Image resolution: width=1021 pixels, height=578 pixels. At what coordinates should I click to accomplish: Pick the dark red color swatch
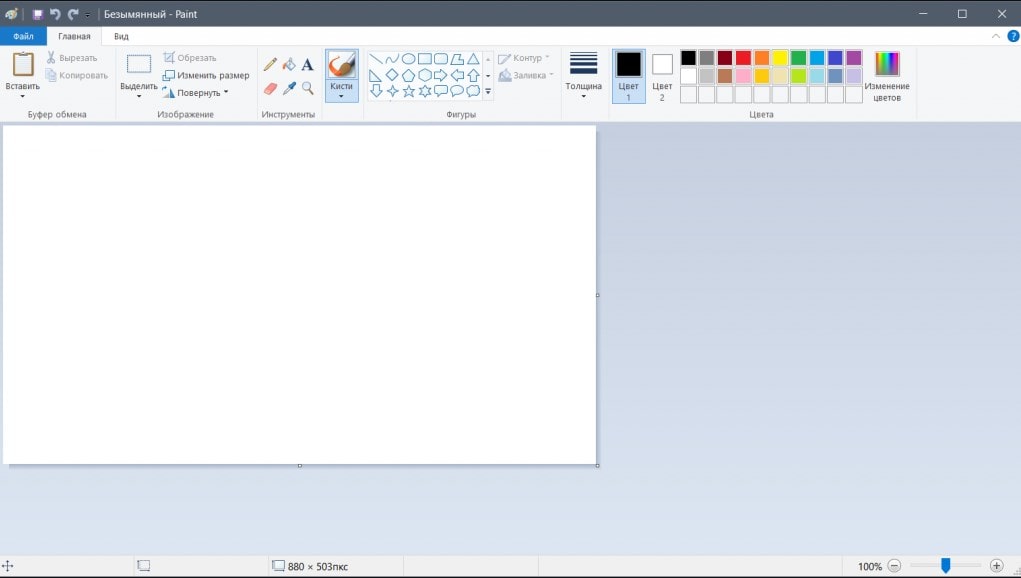(725, 58)
